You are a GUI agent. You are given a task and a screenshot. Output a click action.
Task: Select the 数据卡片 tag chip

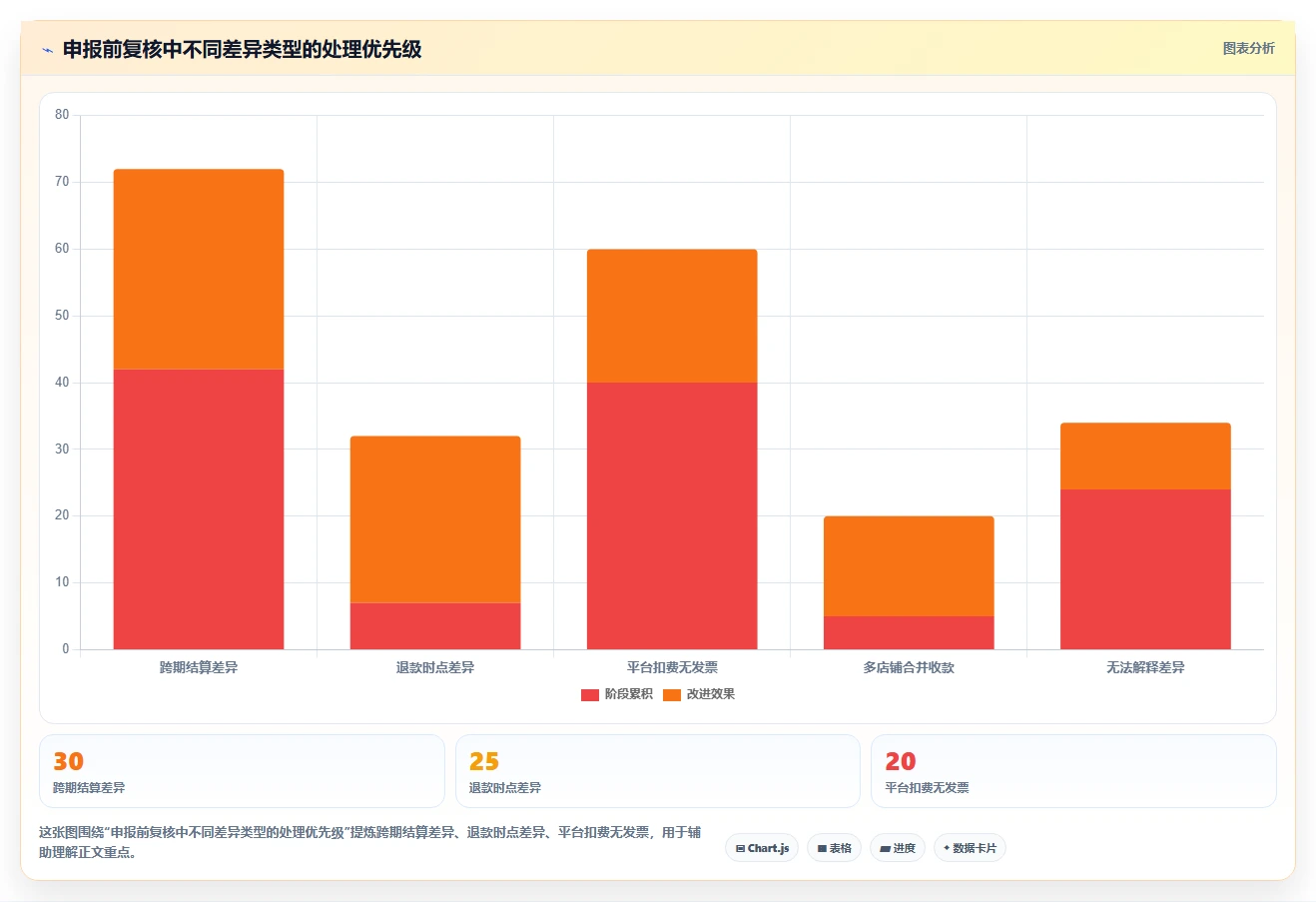970,848
